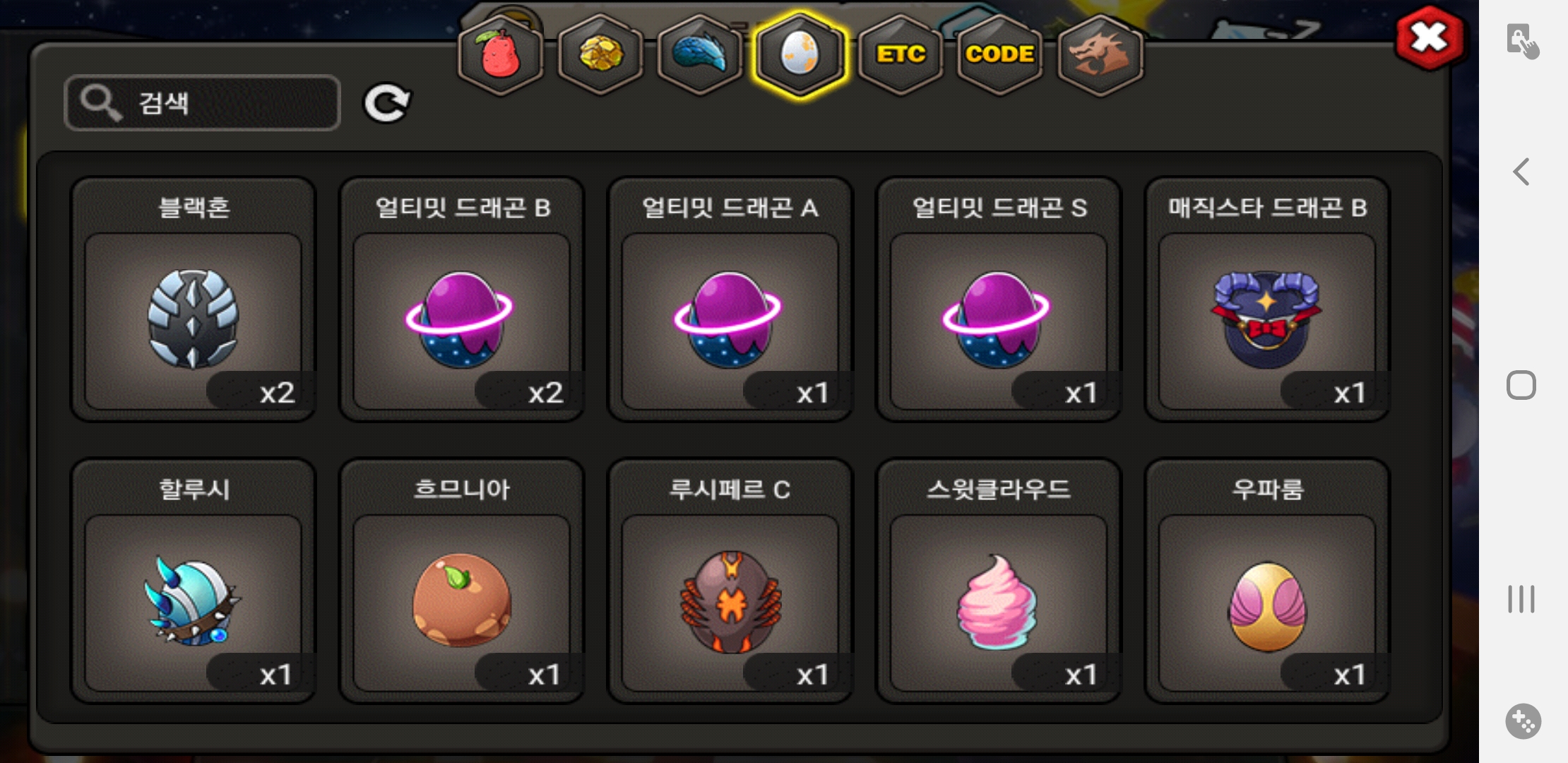The image size is (1568, 763).
Task: Pick the pink 스윗클라우드 egg
Action: tap(998, 581)
